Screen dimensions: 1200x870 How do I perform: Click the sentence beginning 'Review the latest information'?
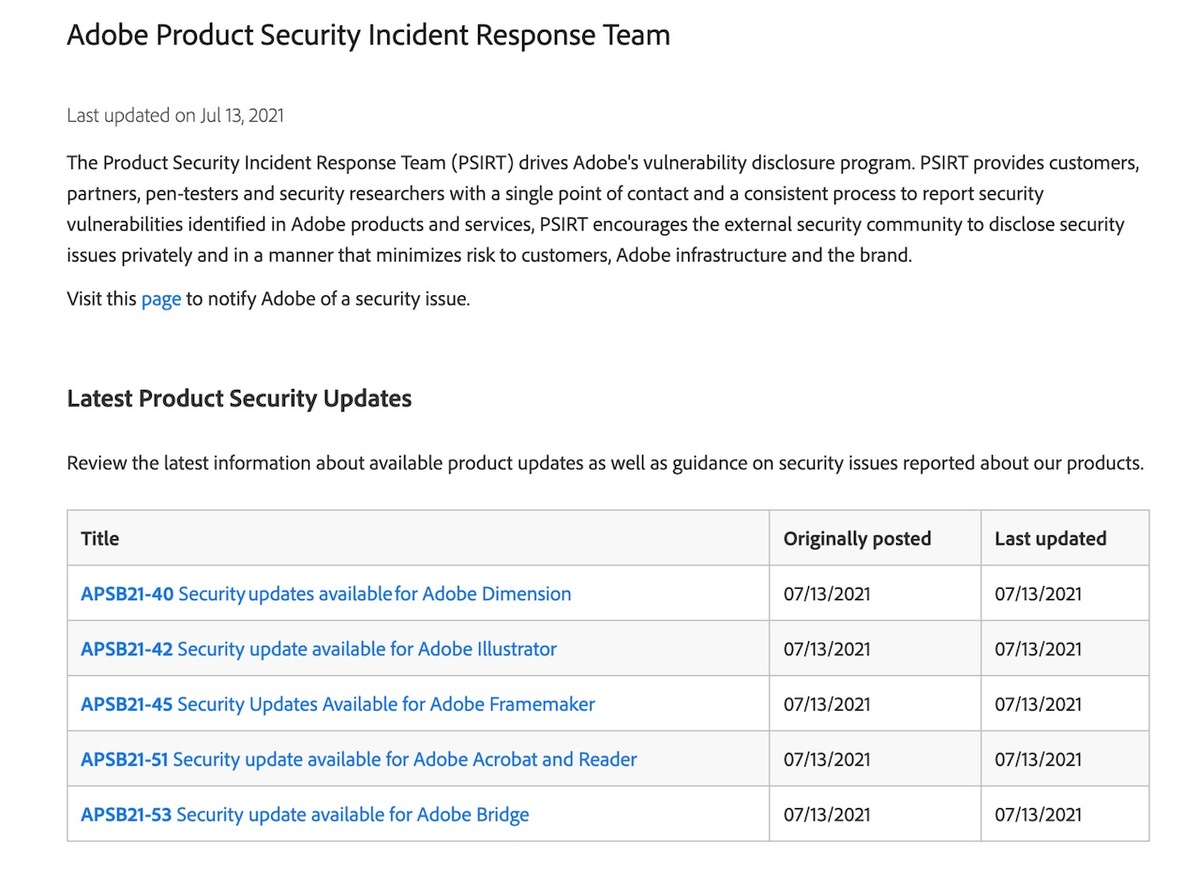605,464
